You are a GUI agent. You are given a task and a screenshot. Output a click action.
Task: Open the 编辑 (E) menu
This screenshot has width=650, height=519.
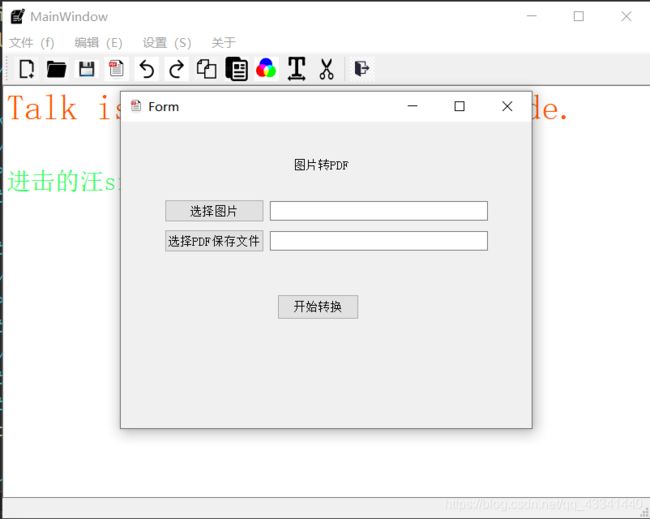pyautogui.click(x=98, y=43)
